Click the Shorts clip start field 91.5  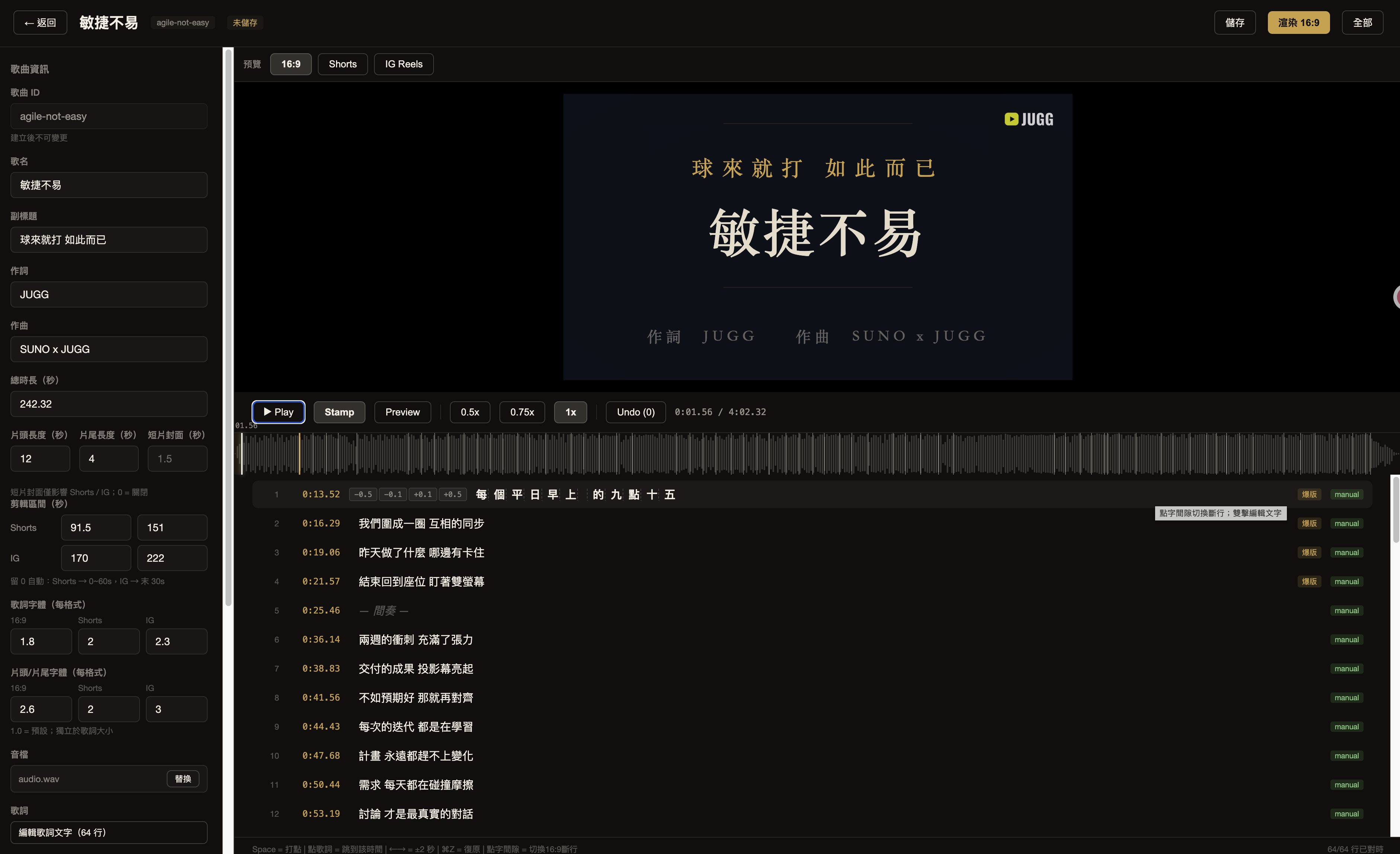(96, 528)
